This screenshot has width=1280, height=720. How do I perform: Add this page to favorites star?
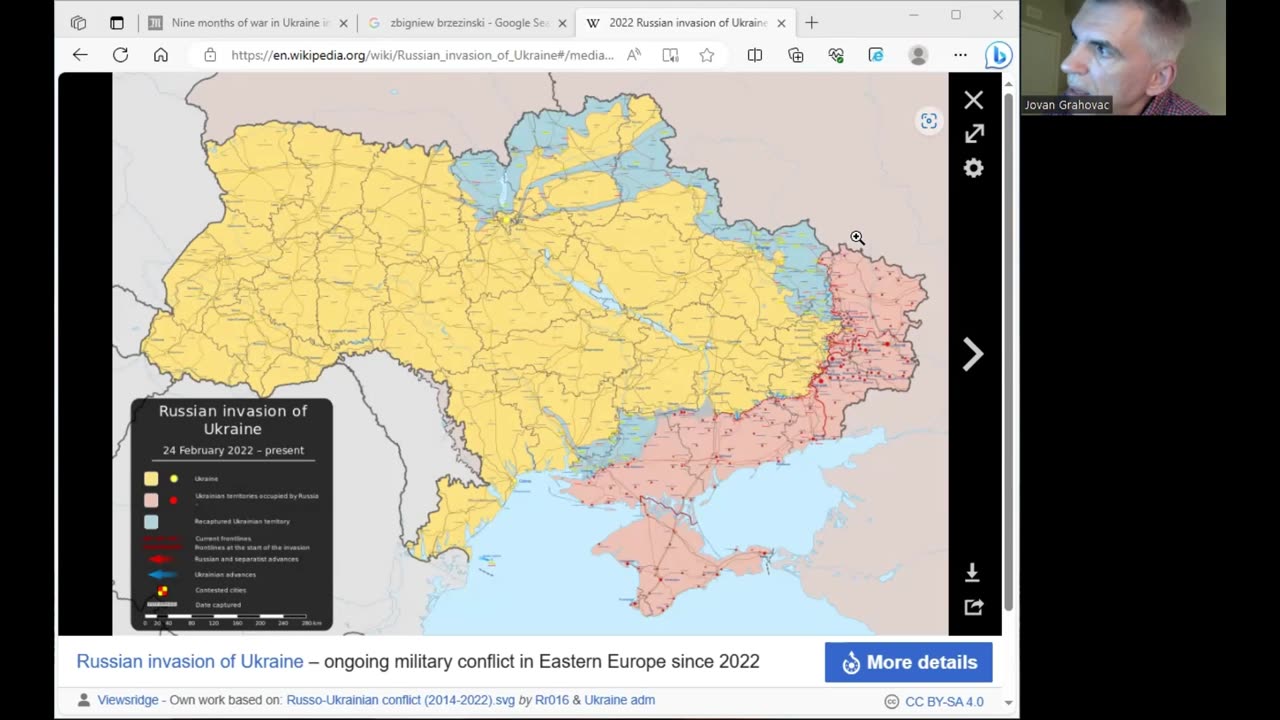(707, 55)
